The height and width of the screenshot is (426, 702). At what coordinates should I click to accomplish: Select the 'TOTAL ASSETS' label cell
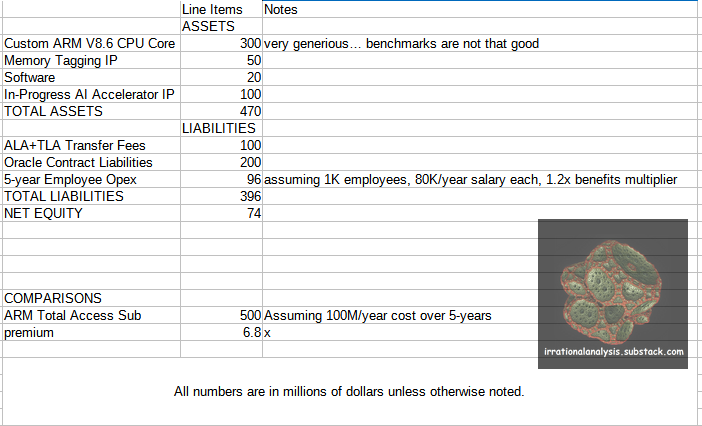[x=91, y=111]
